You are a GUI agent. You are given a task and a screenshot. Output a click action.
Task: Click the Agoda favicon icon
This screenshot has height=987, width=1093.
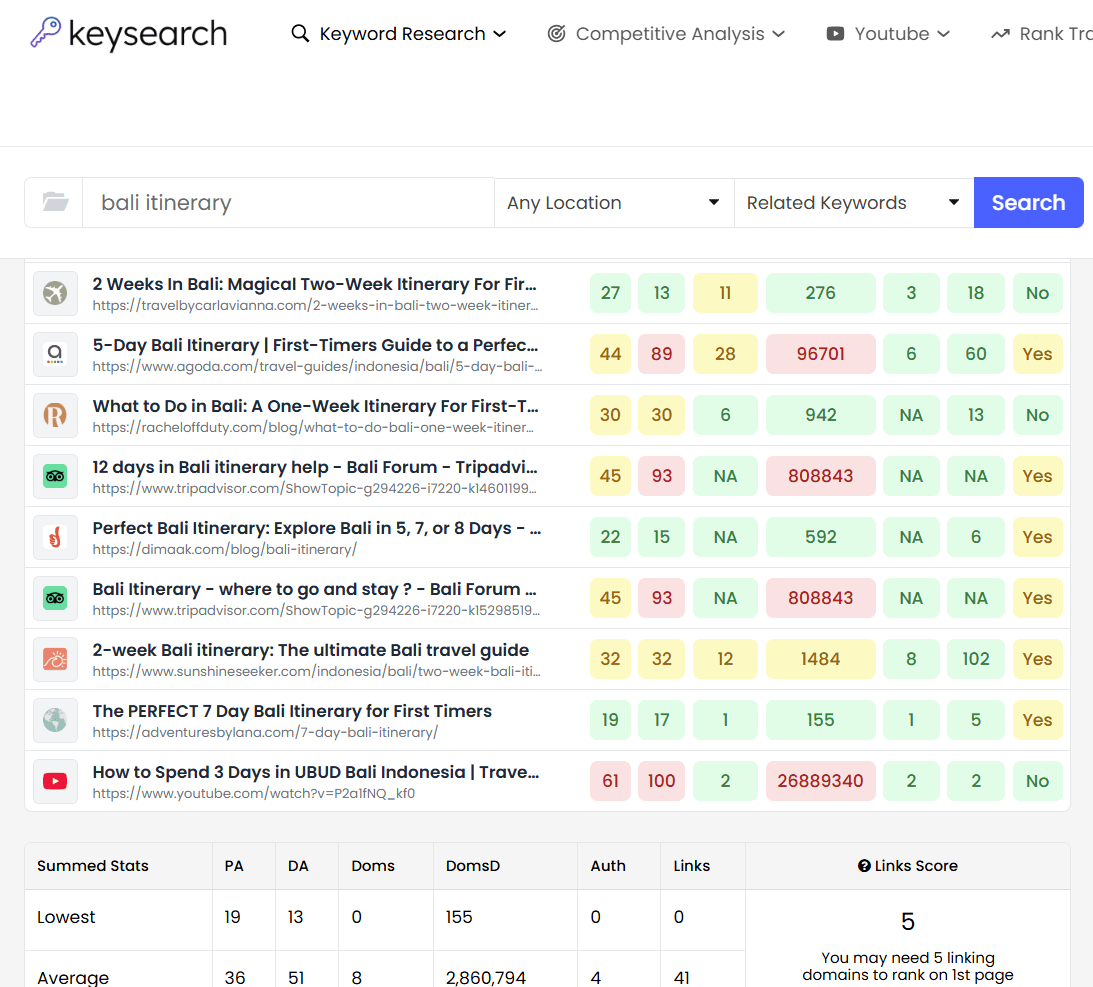(x=55, y=354)
